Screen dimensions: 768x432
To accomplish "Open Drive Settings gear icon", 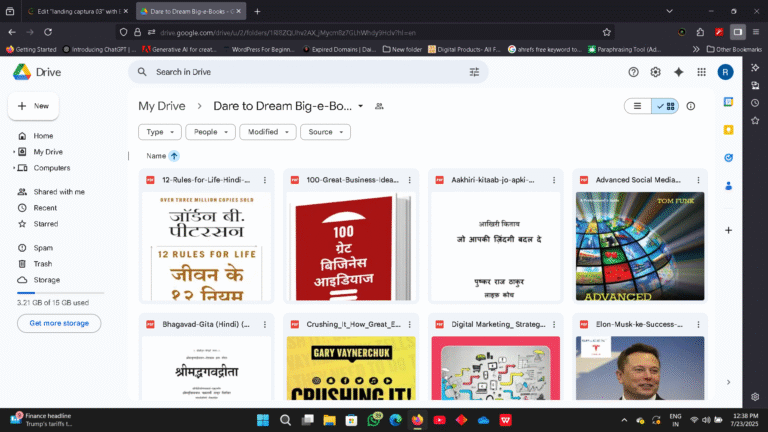I will point(655,72).
